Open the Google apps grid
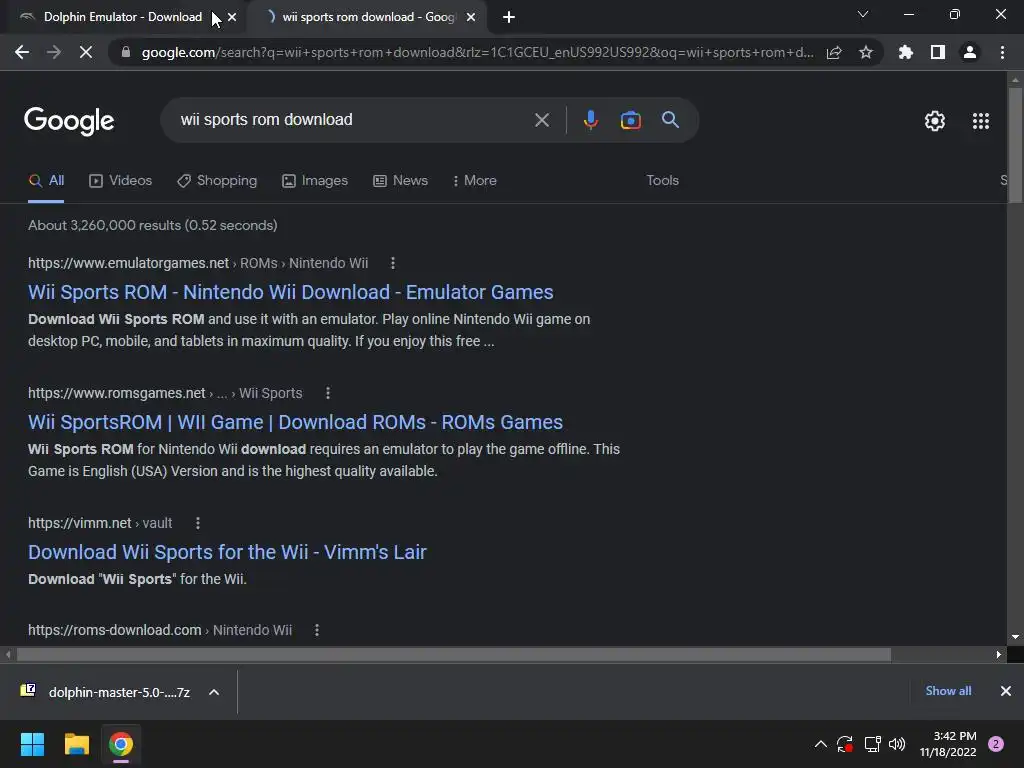1024x768 pixels. tap(980, 121)
